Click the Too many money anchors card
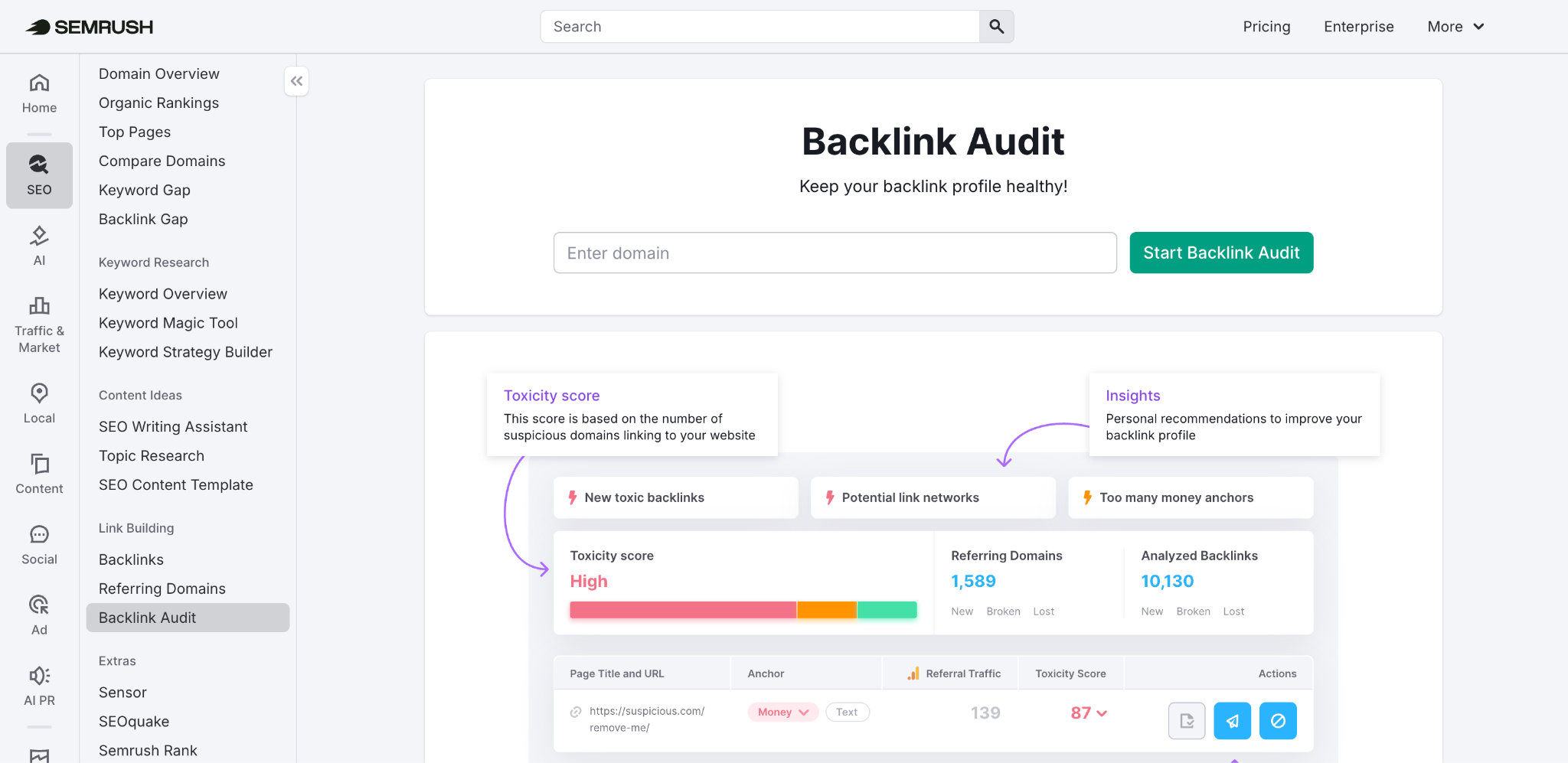This screenshot has width=1568, height=763. coord(1191,497)
